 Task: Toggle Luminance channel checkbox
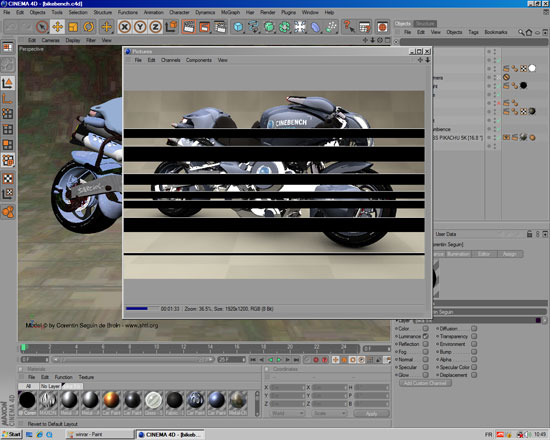click(425, 336)
